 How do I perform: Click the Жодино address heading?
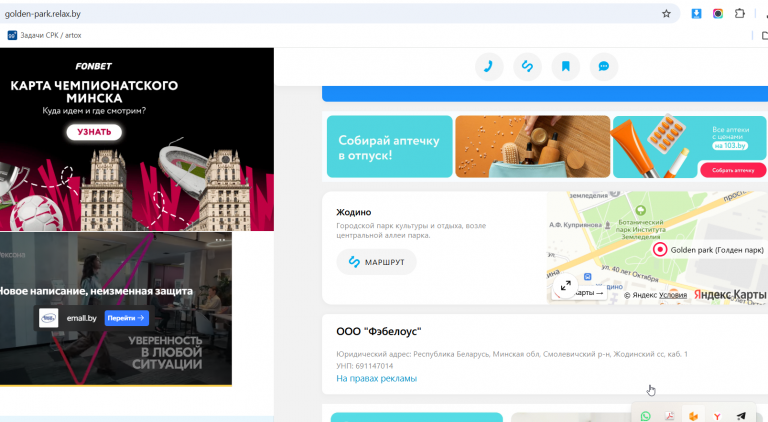tap(354, 212)
